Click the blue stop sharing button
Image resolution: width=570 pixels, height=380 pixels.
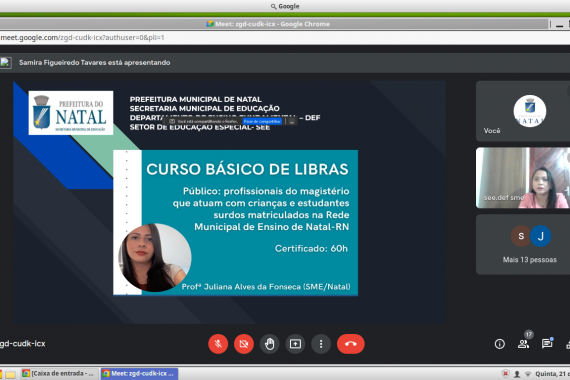(262, 121)
